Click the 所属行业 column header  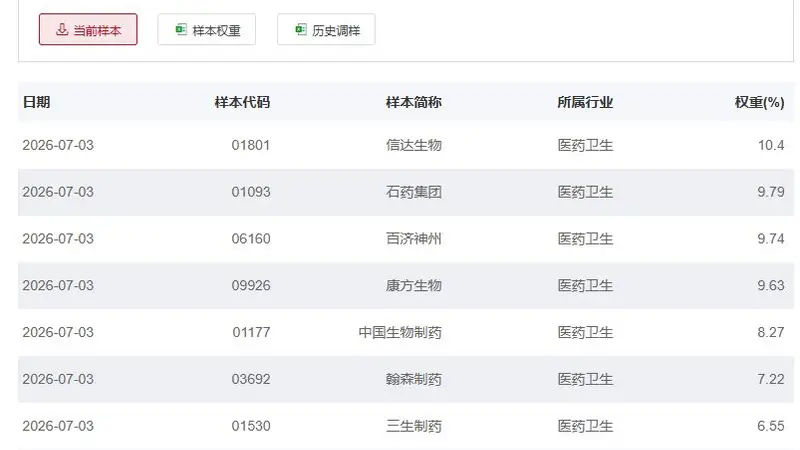pyautogui.click(x=585, y=102)
